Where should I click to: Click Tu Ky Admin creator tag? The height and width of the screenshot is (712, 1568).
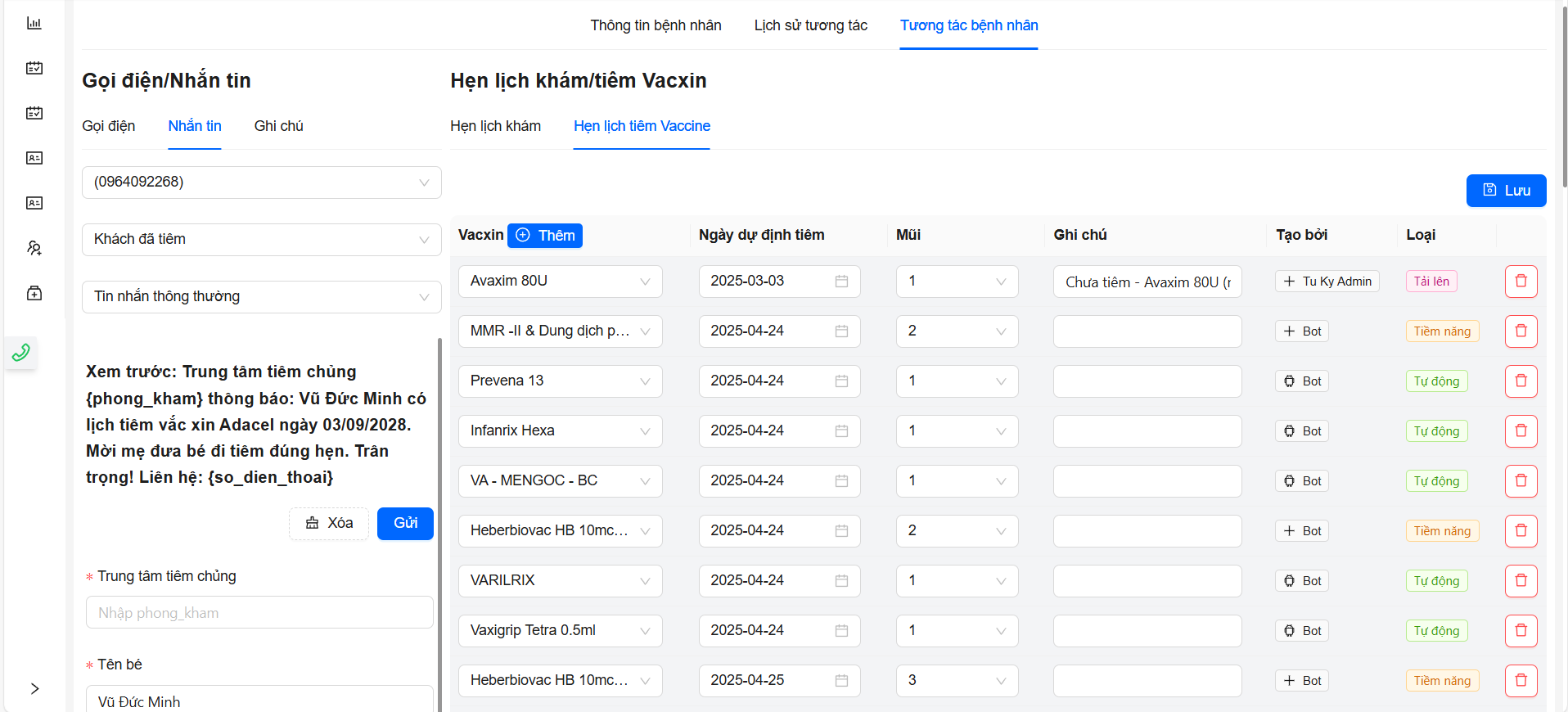click(x=1327, y=282)
